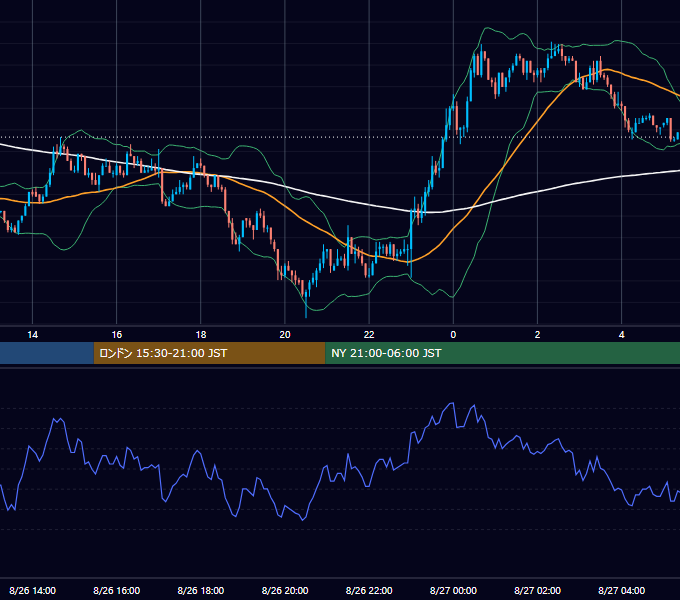Click the 4 hour label on price chart axis

(621, 335)
